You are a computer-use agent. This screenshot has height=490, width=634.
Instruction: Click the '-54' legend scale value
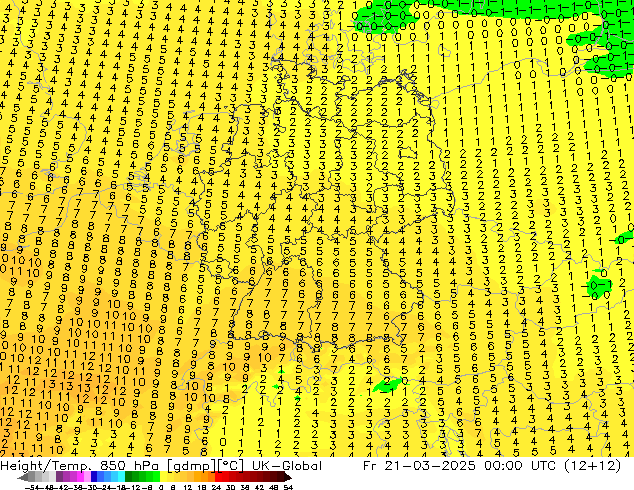click(x=32, y=487)
